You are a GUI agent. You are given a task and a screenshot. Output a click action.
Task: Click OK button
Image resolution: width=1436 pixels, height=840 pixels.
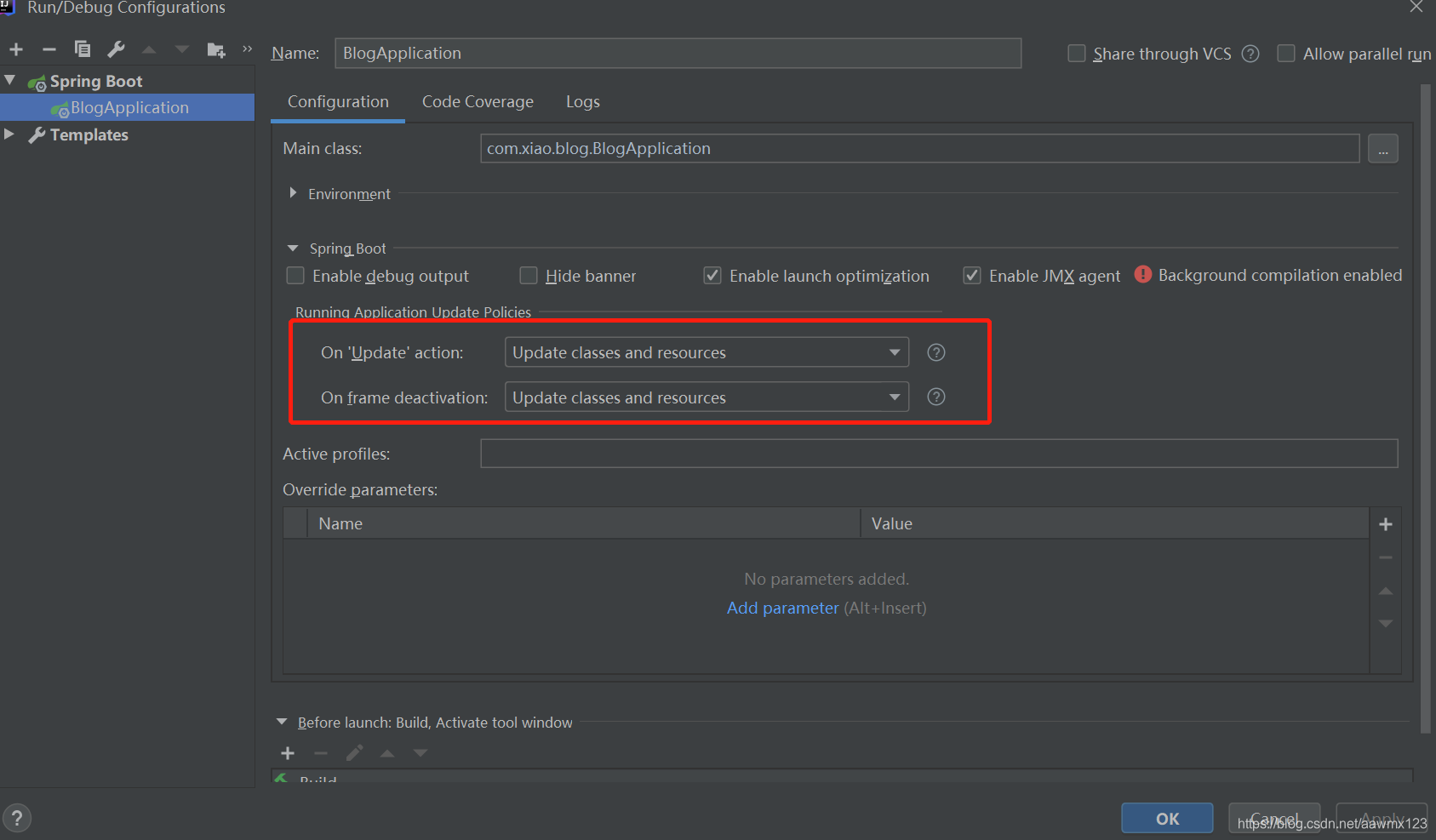[1167, 819]
